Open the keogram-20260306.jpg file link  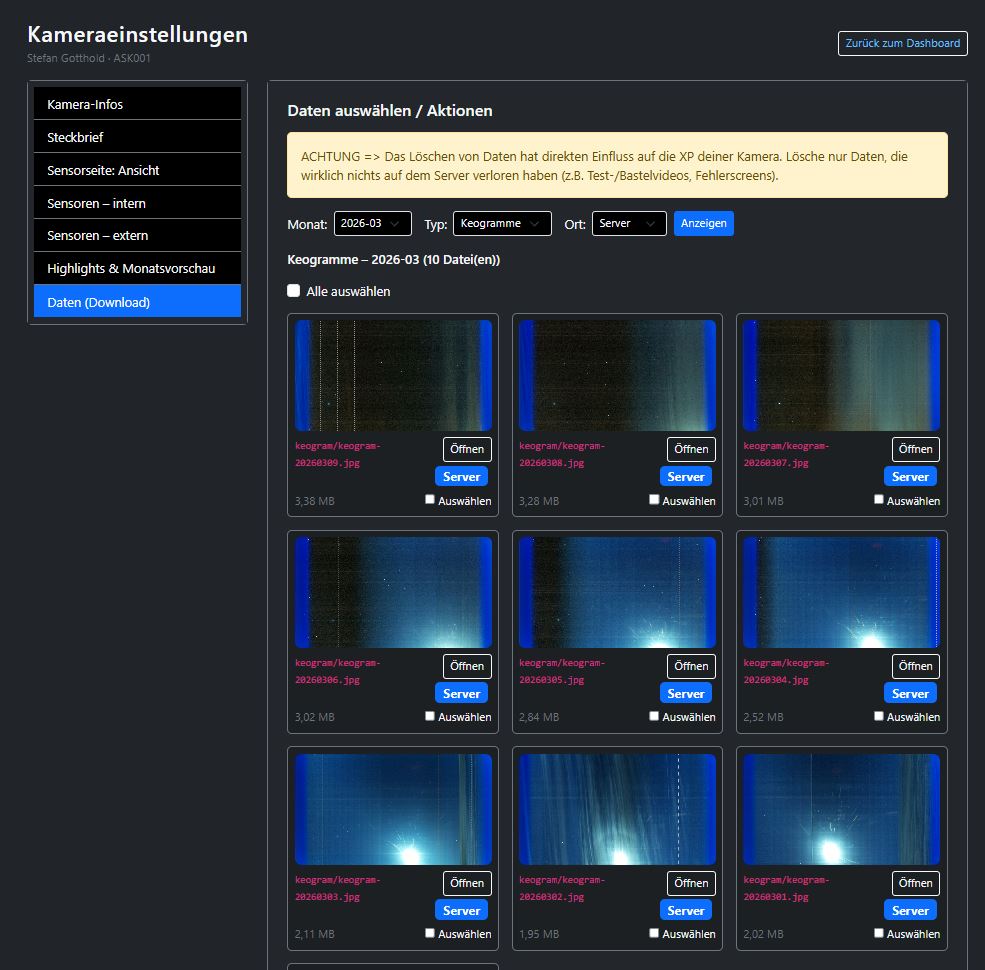tap(340, 671)
